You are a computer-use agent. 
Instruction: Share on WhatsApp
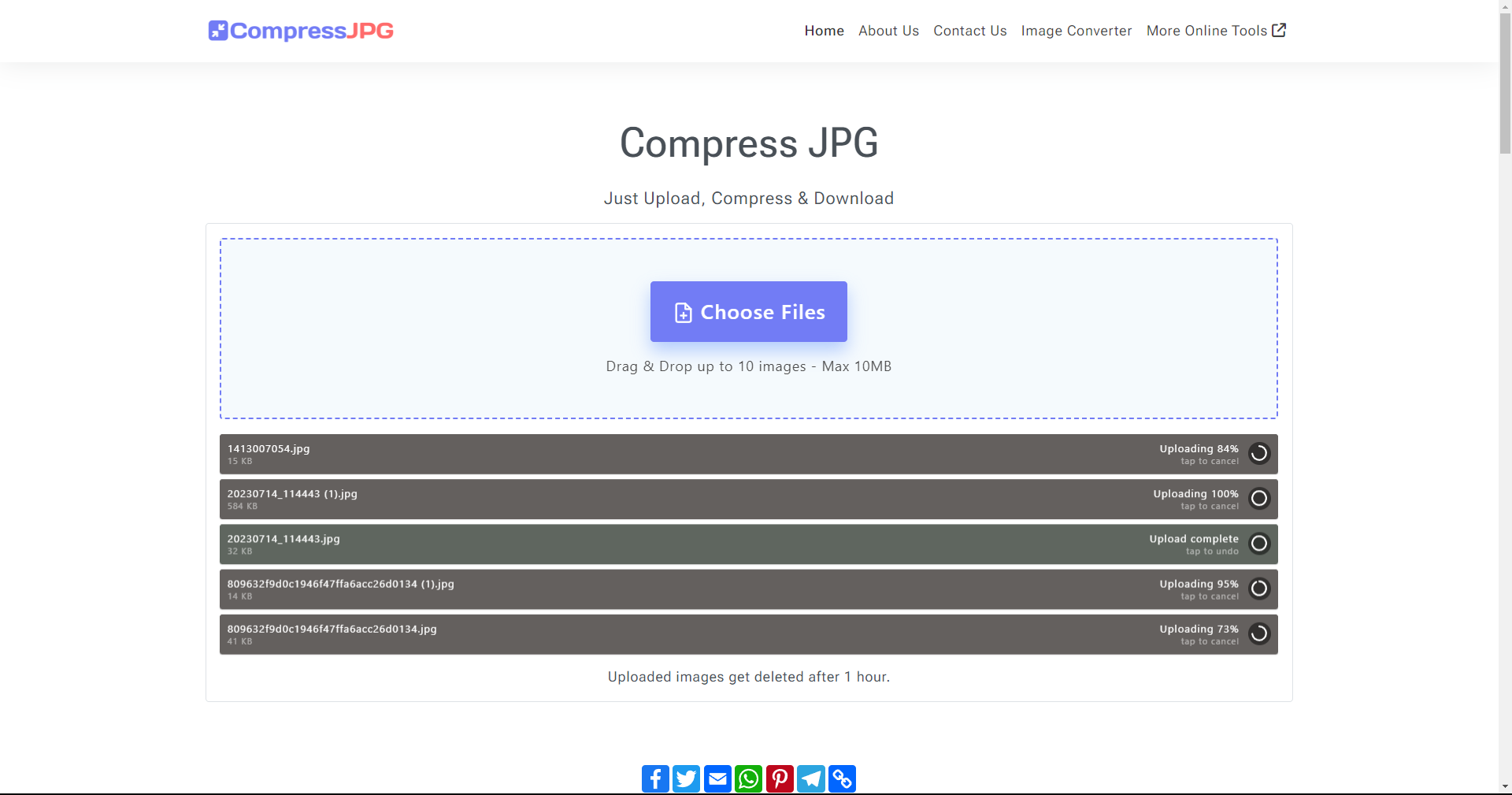(748, 778)
